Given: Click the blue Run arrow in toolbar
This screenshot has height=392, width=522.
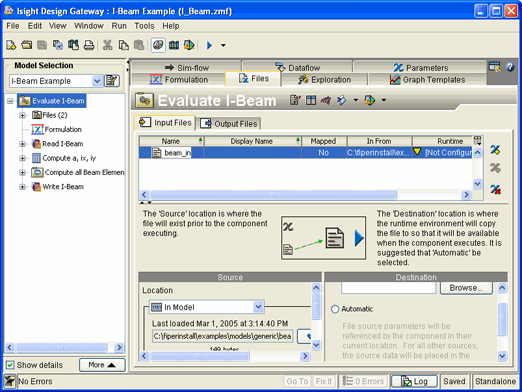Looking at the screenshot, I should tap(209, 45).
